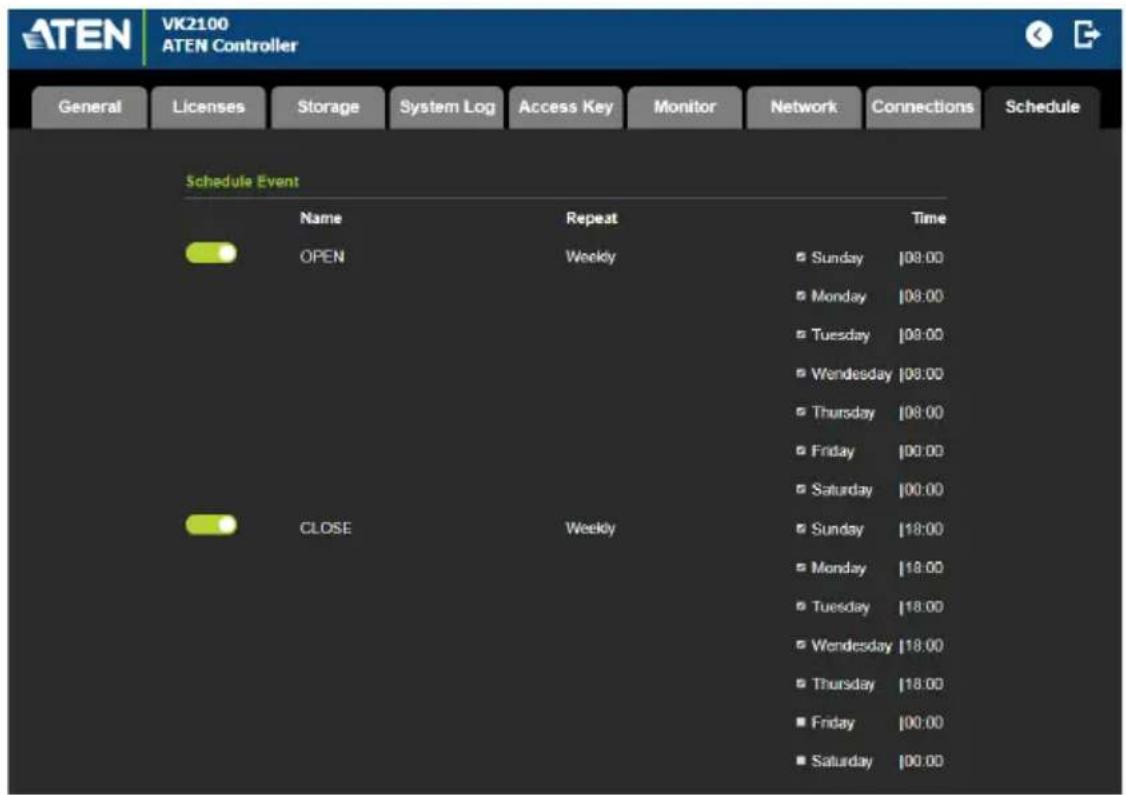Click the OPEN Tuesday 08:00 time field
The width and height of the screenshot is (1126, 795).
click(921, 335)
